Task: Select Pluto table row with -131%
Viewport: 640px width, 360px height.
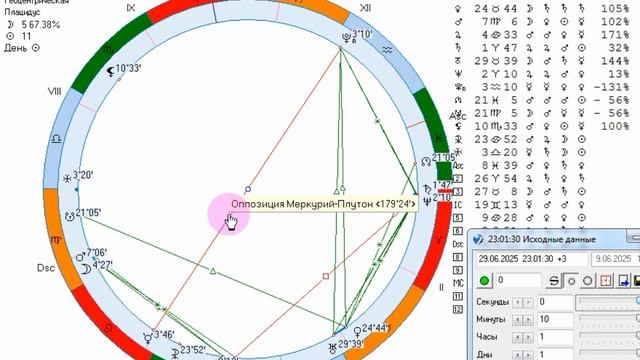Action: coord(542,87)
